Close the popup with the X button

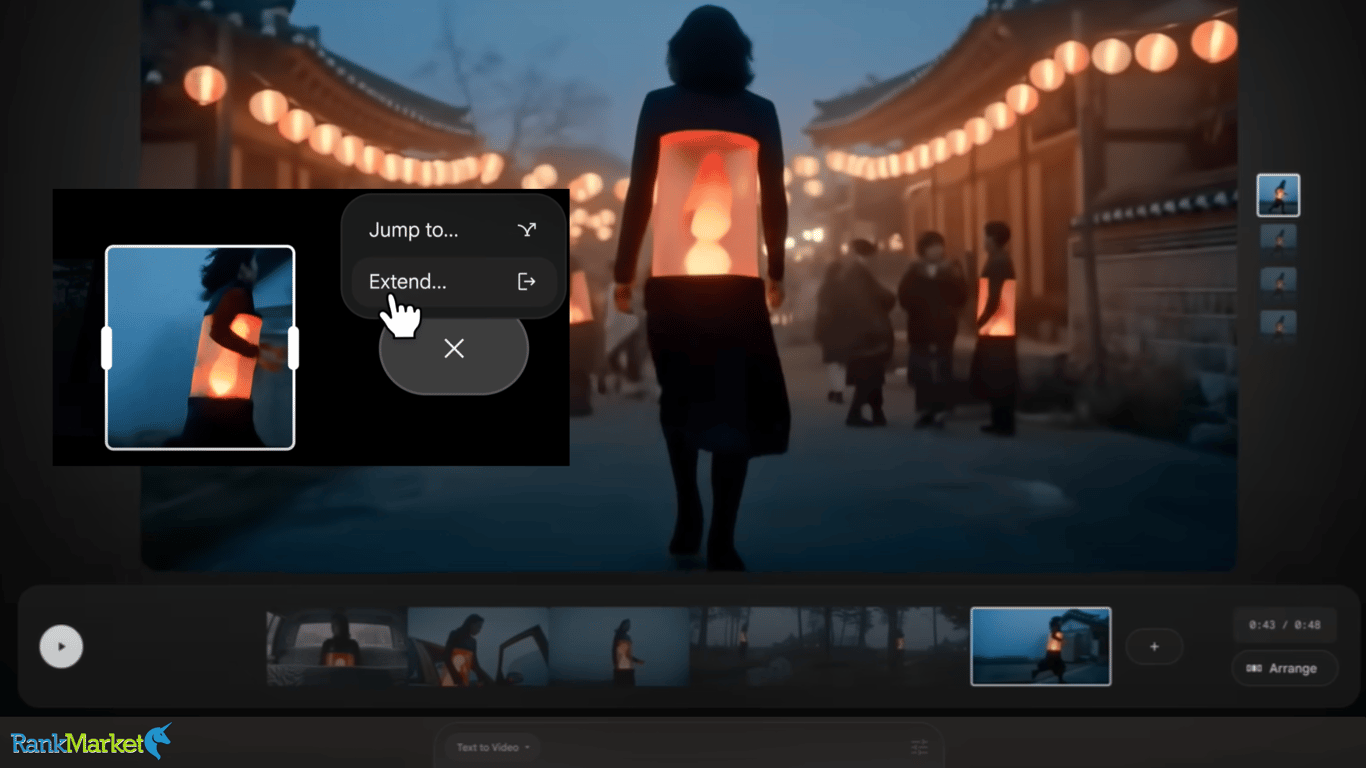pyautogui.click(x=454, y=348)
